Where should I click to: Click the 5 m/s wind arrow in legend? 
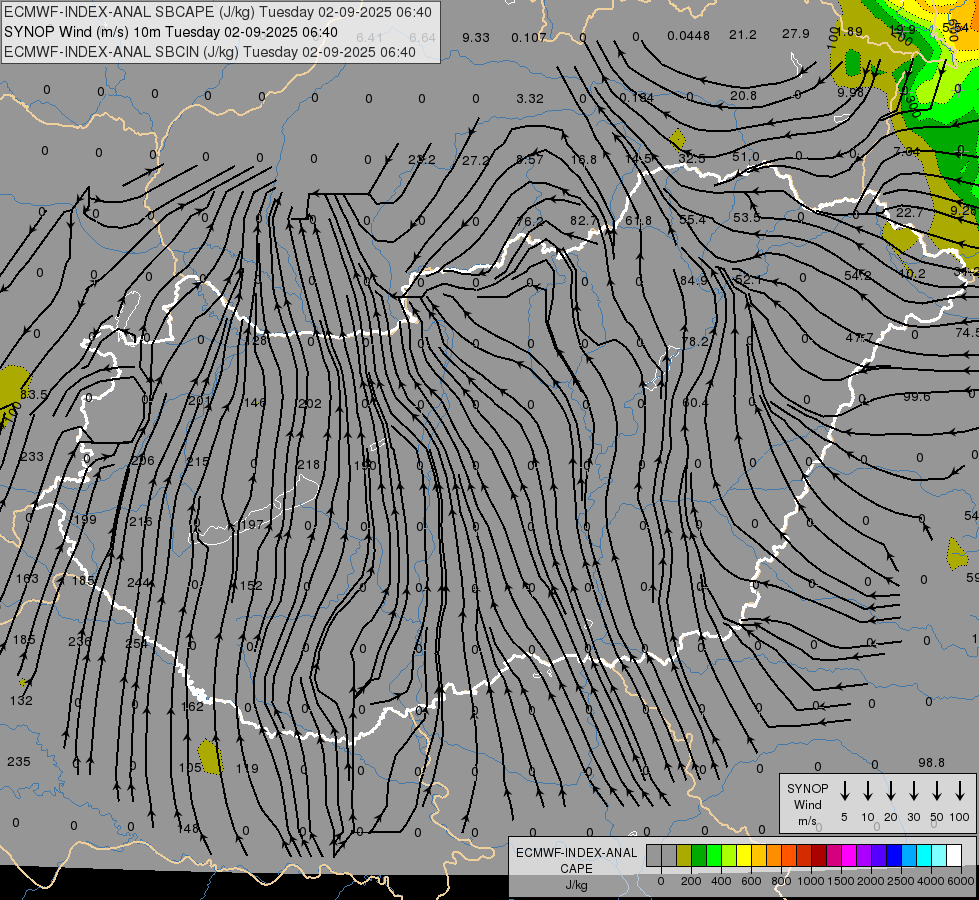[x=845, y=791]
